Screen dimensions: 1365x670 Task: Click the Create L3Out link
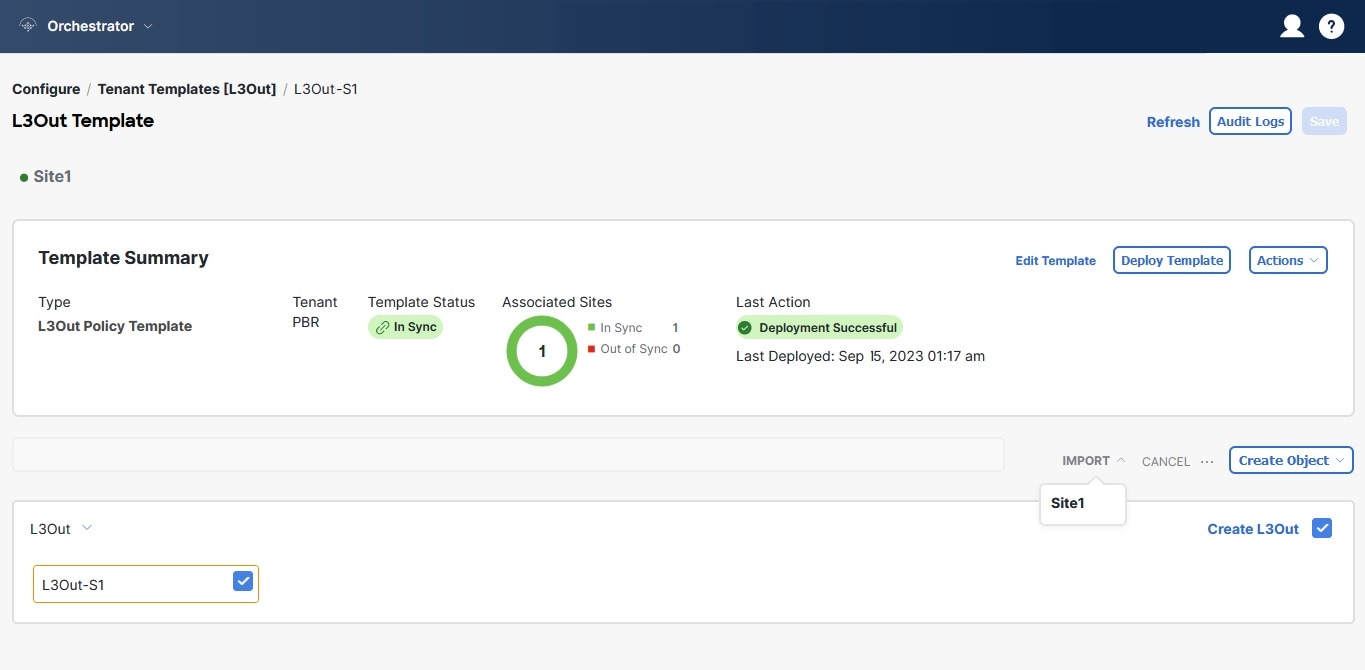[x=1253, y=529]
